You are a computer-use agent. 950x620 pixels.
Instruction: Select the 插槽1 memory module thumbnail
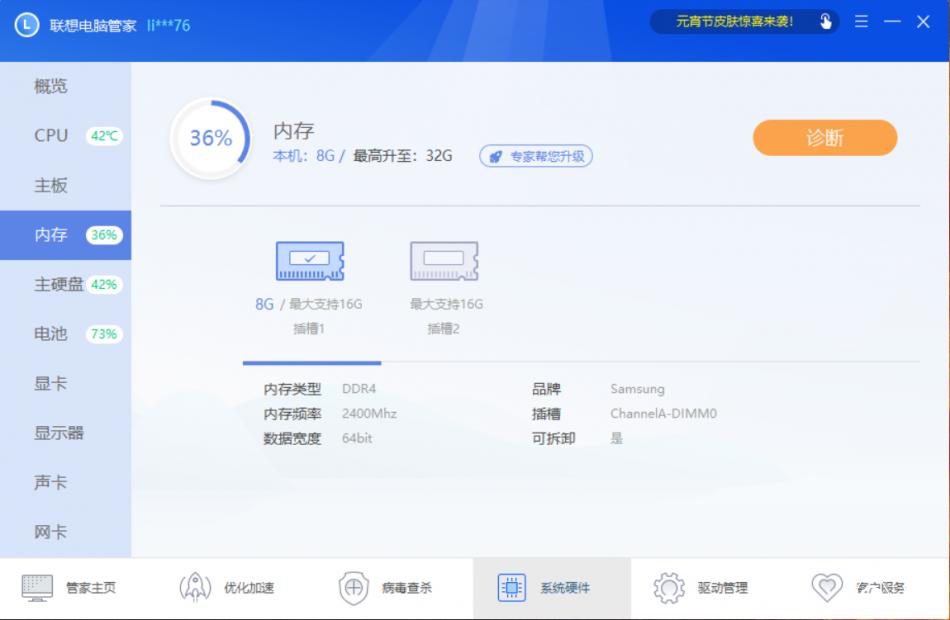[310, 260]
